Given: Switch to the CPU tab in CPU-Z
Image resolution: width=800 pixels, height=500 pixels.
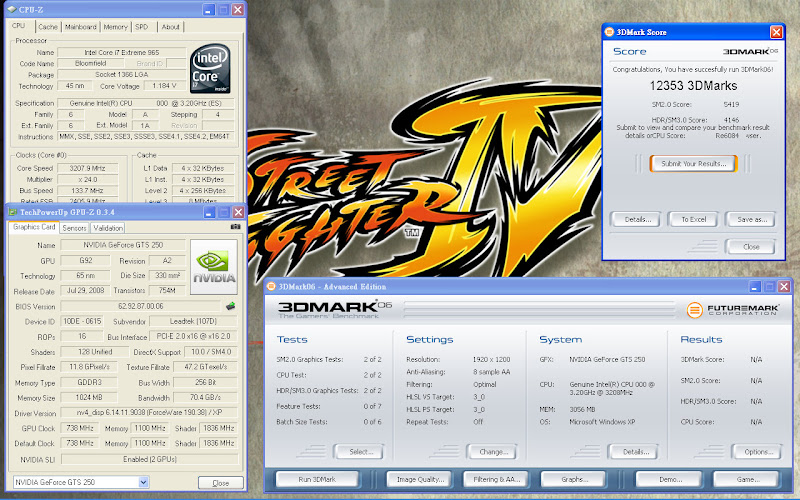Looking at the screenshot, I should pyautogui.click(x=18, y=26).
